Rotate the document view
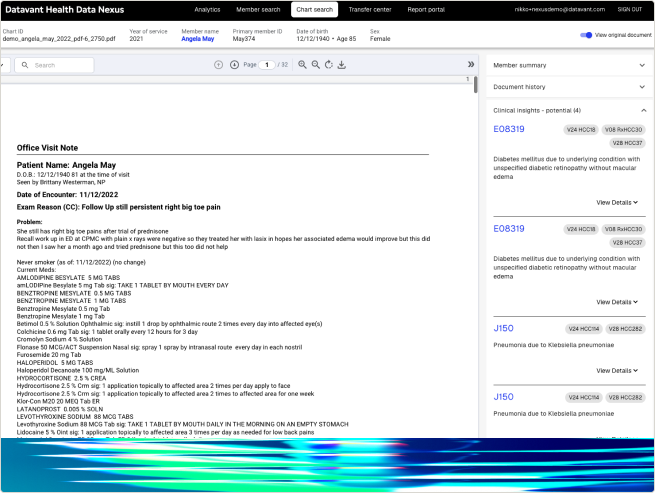Viewport: 655px width, 493px height. [x=329, y=65]
